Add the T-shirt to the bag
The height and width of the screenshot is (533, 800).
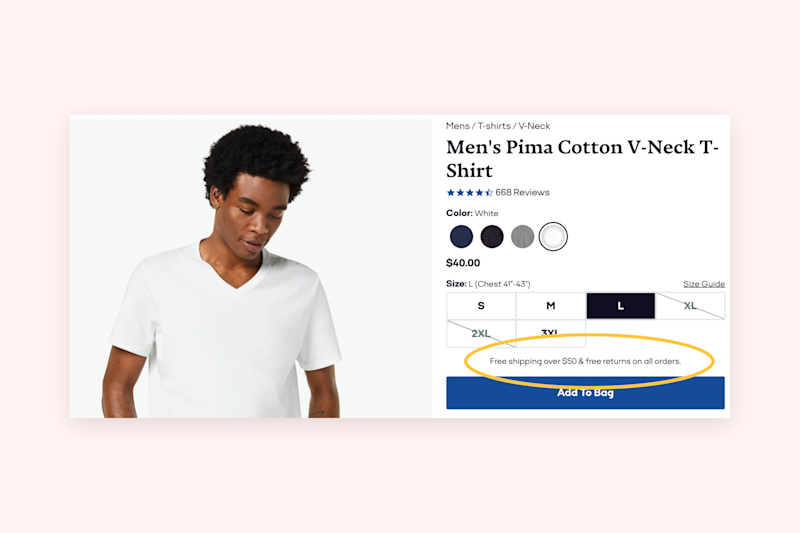coord(585,393)
